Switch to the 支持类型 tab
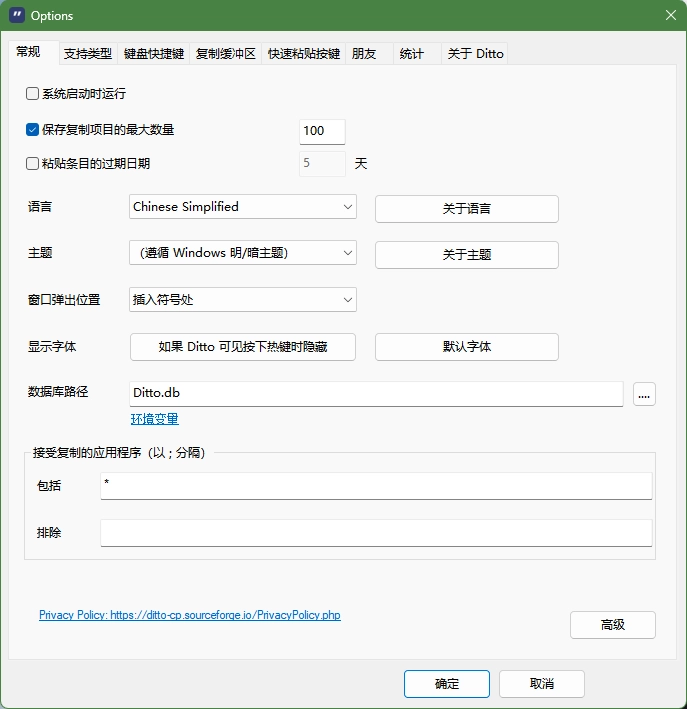687x709 pixels. click(x=88, y=54)
